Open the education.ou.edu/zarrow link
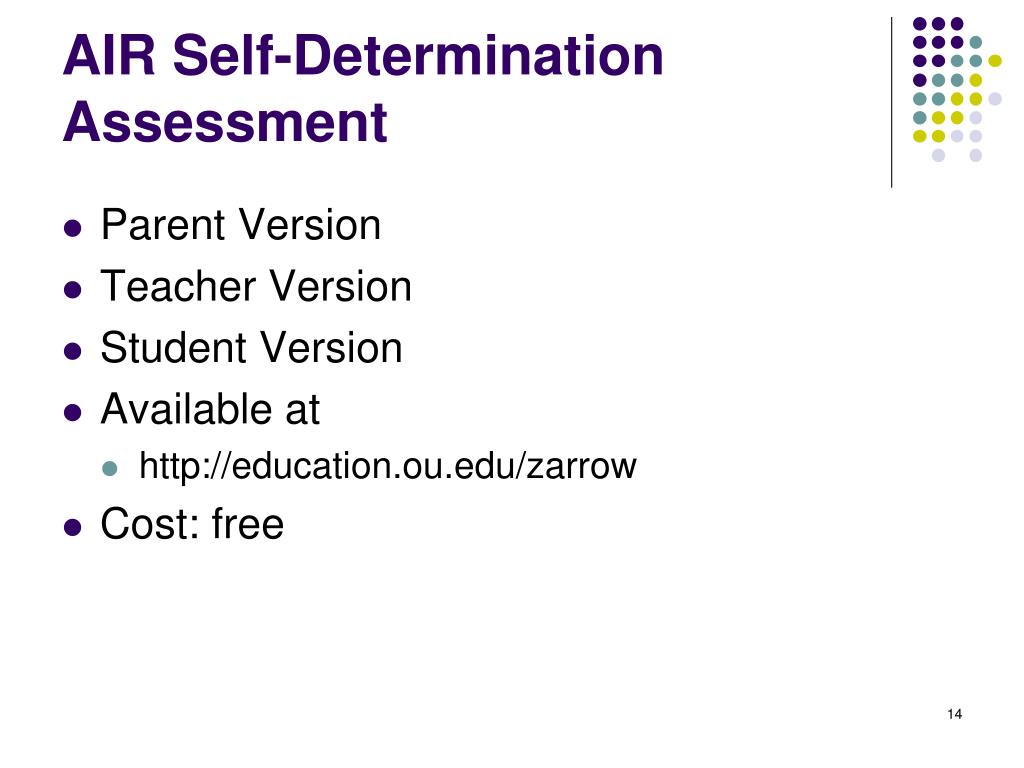This screenshot has width=1024, height=768. (387, 466)
